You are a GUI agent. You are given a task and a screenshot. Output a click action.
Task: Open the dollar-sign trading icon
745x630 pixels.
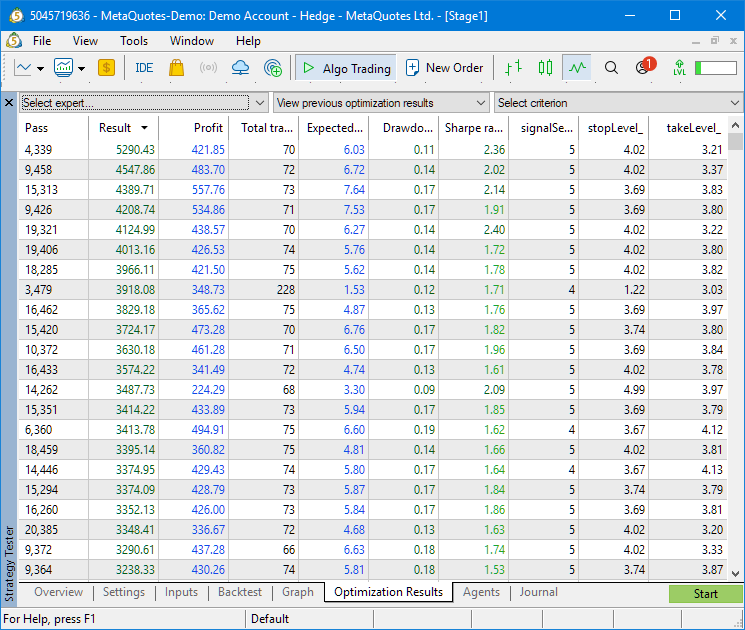[107, 68]
